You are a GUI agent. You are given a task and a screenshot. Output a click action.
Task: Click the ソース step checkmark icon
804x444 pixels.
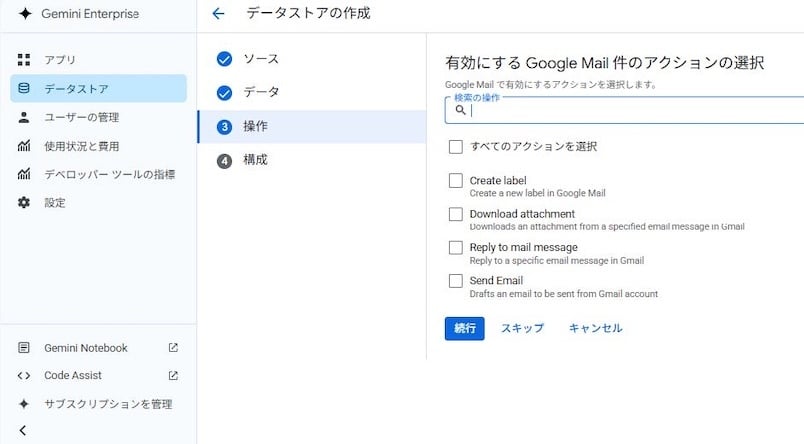(x=224, y=59)
